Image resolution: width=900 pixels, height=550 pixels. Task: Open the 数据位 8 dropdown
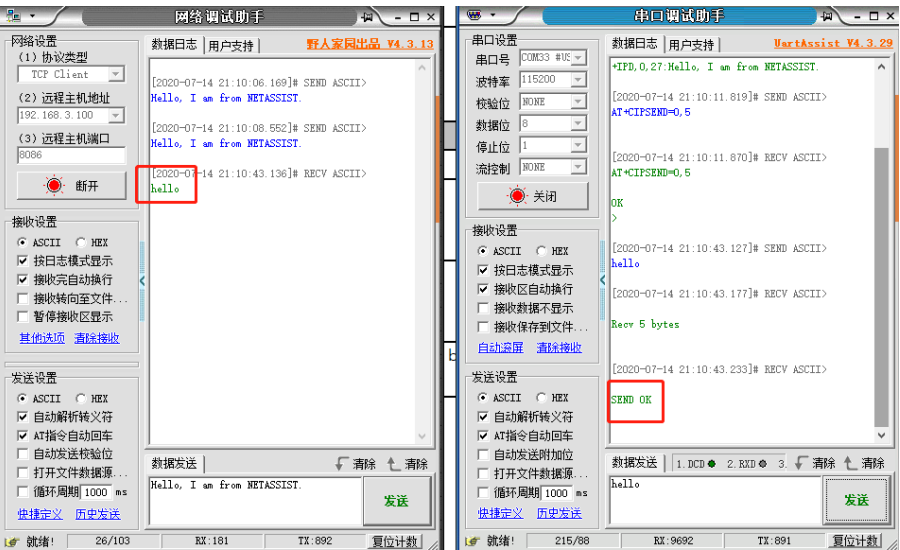coord(578,123)
